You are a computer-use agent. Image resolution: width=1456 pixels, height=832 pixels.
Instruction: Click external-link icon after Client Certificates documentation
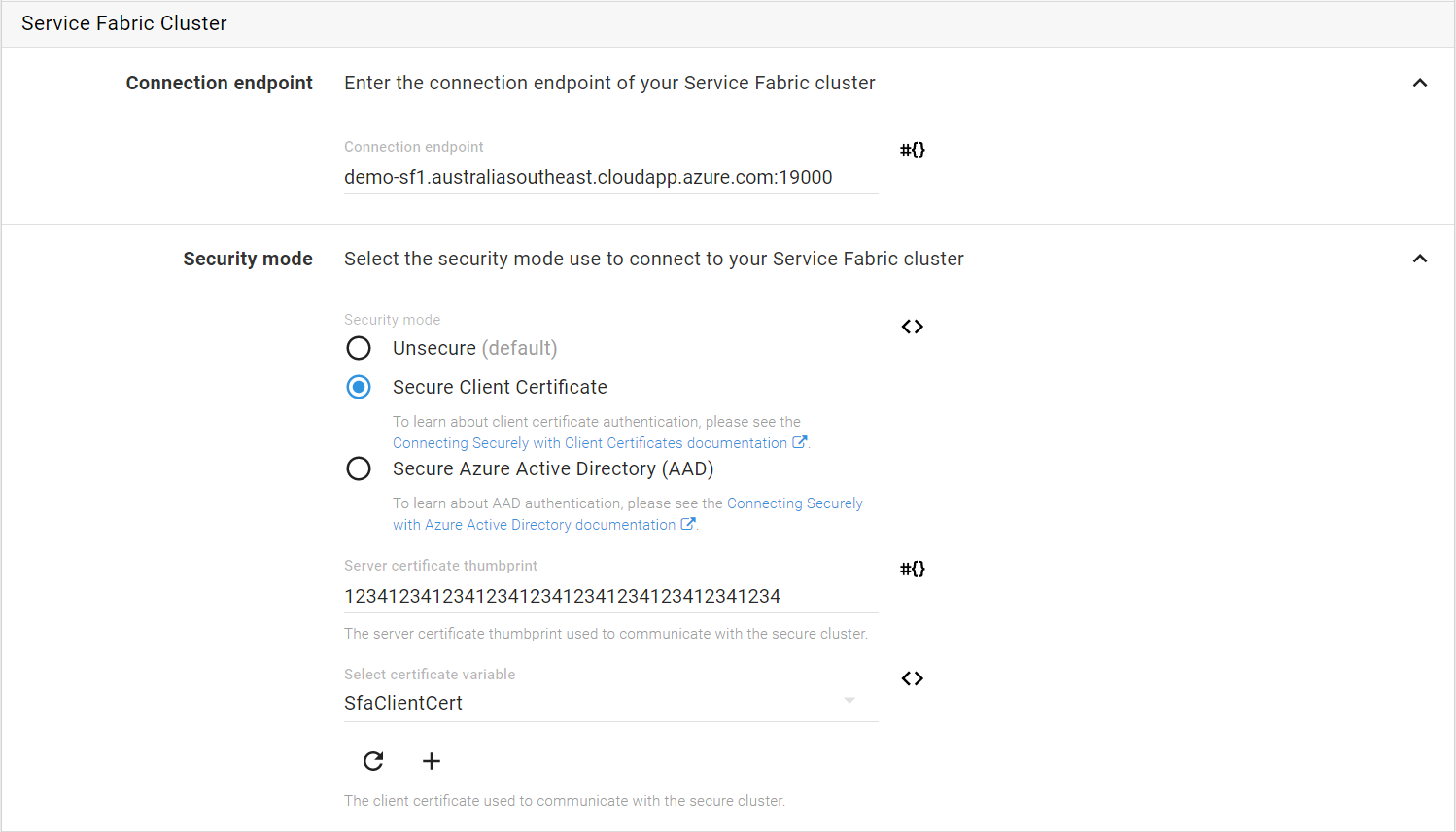(799, 442)
